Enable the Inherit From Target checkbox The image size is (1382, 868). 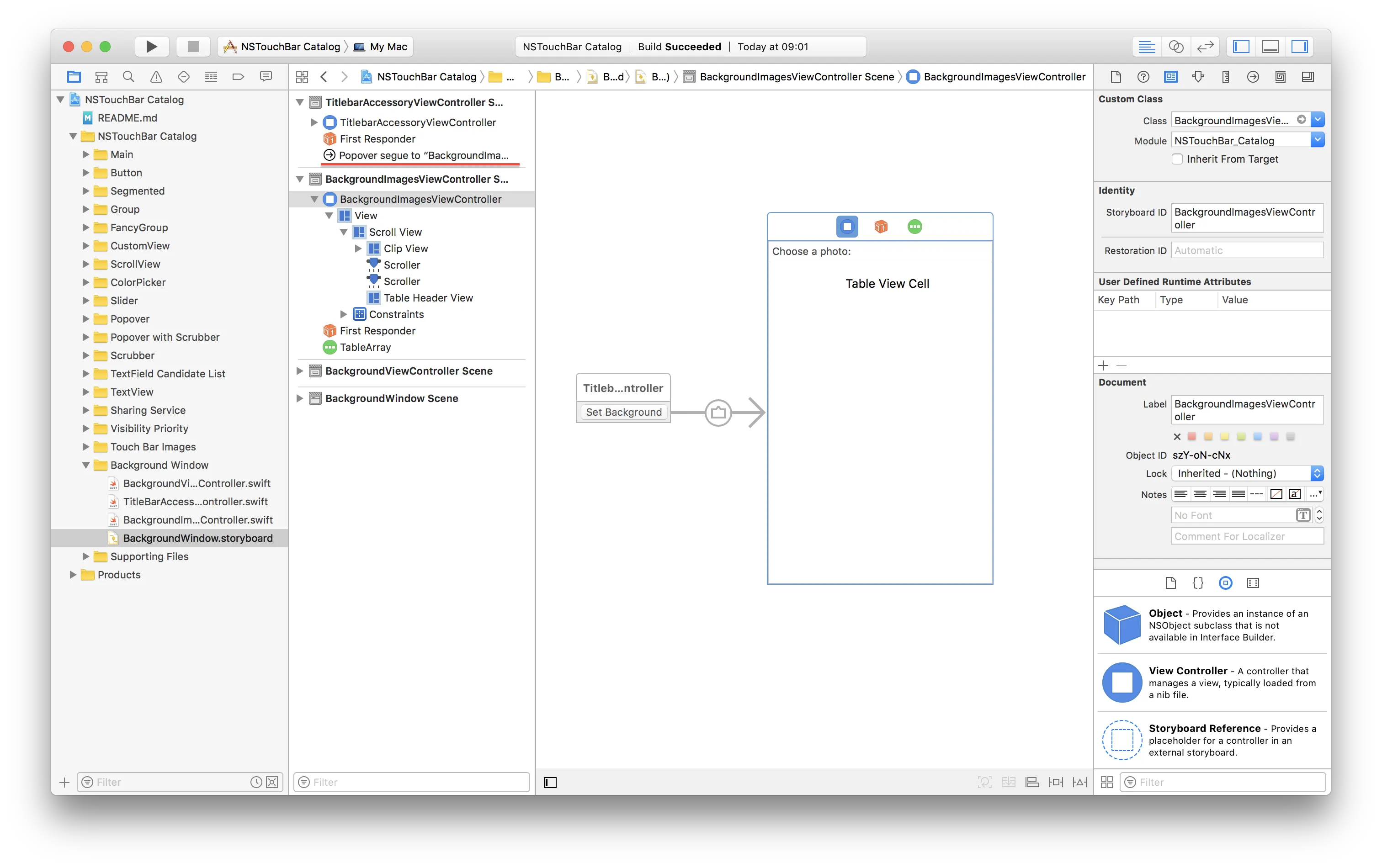coord(1177,159)
